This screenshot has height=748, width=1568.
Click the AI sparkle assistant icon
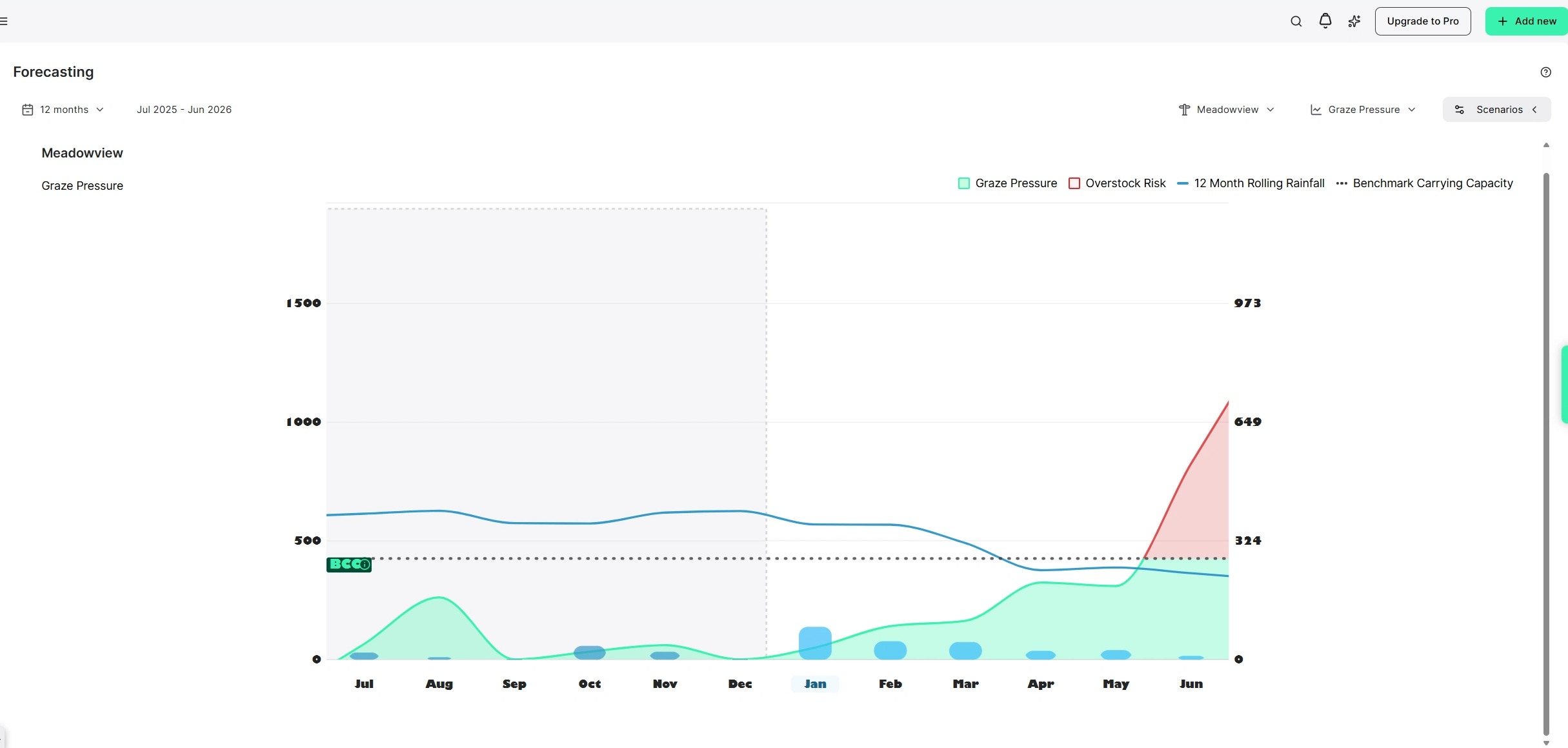(1354, 21)
